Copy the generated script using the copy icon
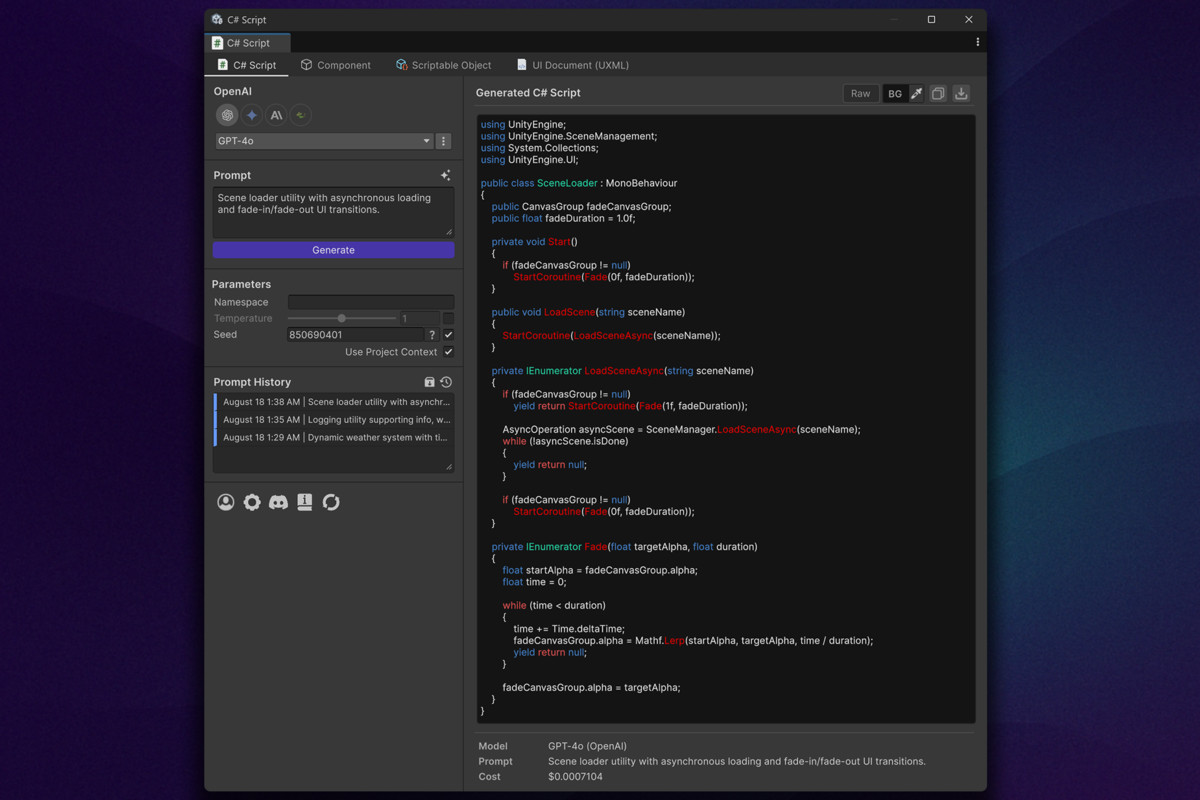This screenshot has width=1200, height=800. click(938, 92)
